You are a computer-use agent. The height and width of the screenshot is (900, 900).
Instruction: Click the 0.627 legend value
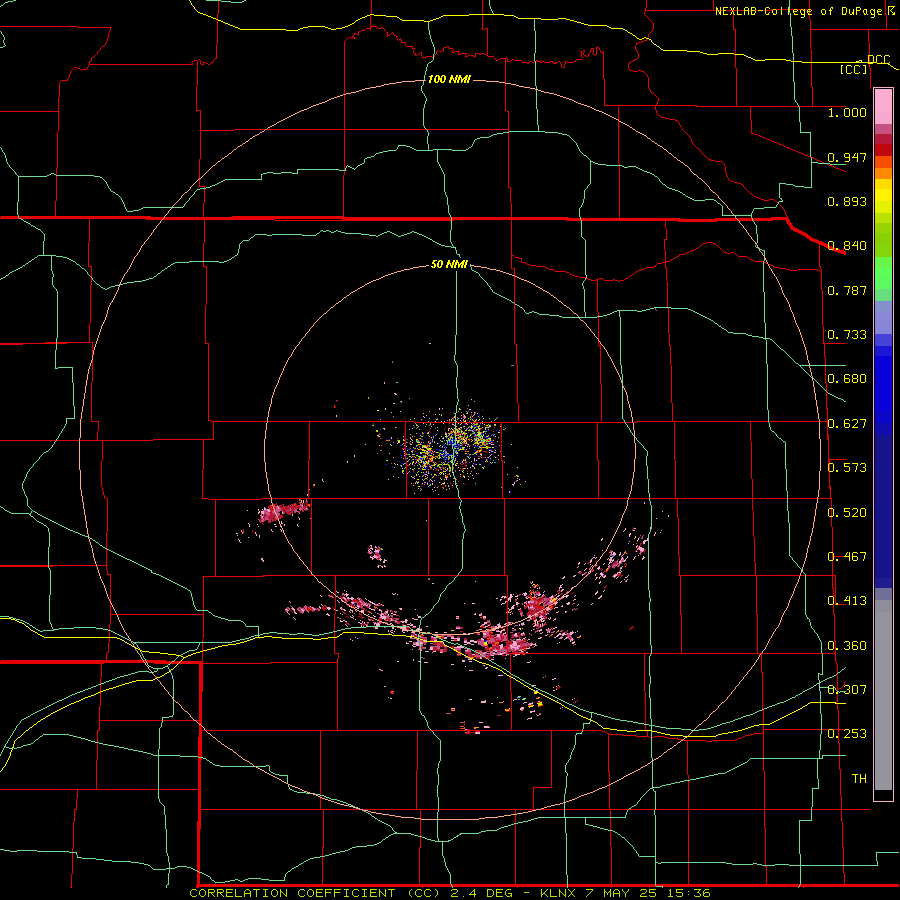tap(847, 424)
